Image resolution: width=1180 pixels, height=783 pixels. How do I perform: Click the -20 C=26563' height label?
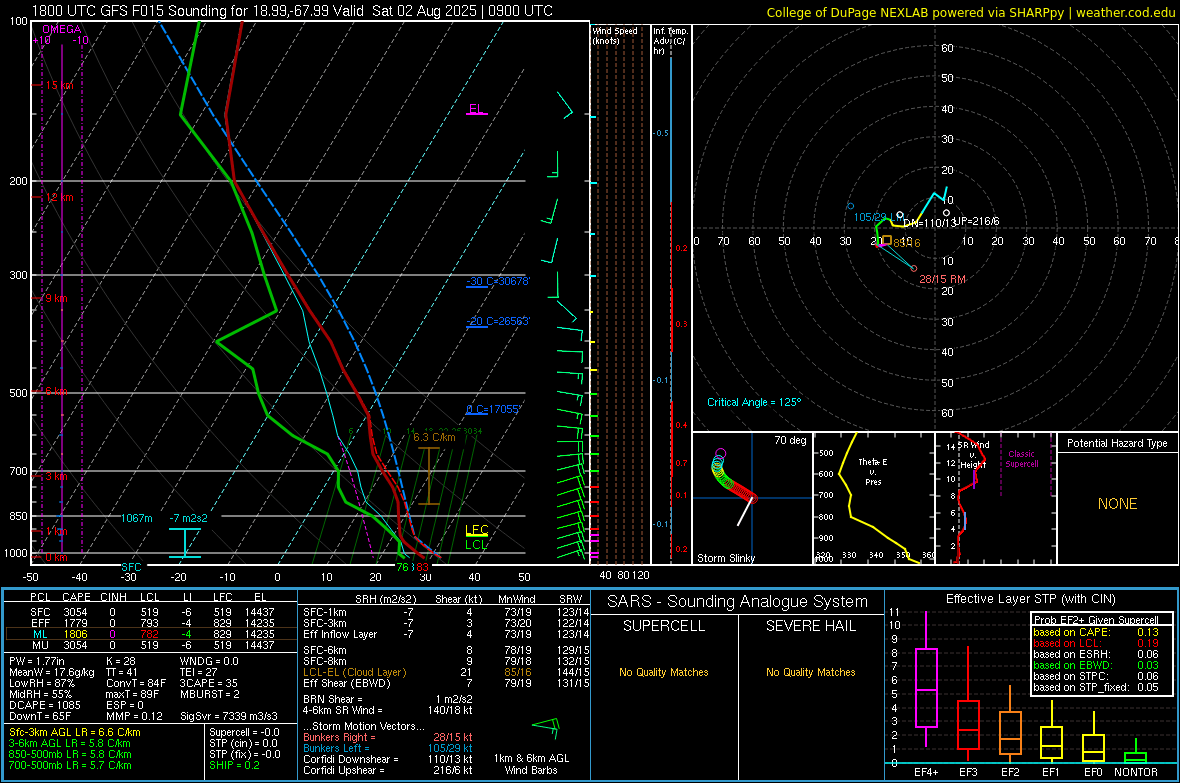[x=498, y=321]
